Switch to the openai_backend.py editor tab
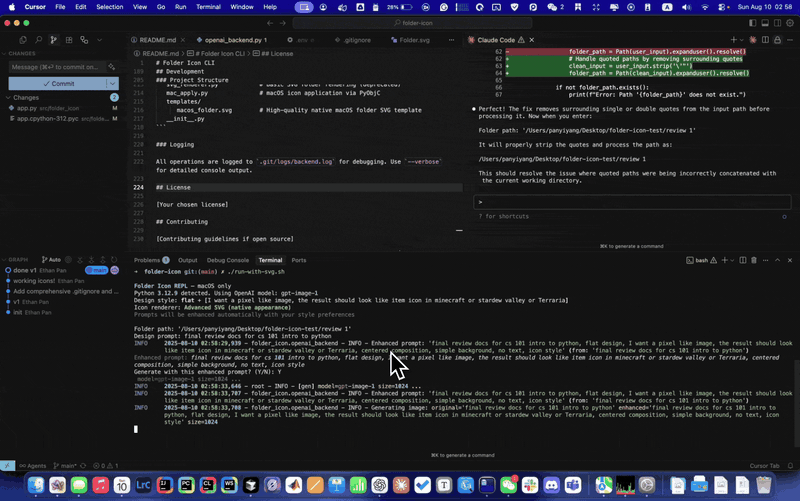This screenshot has height=501, width=800. pyautogui.click(x=231, y=40)
